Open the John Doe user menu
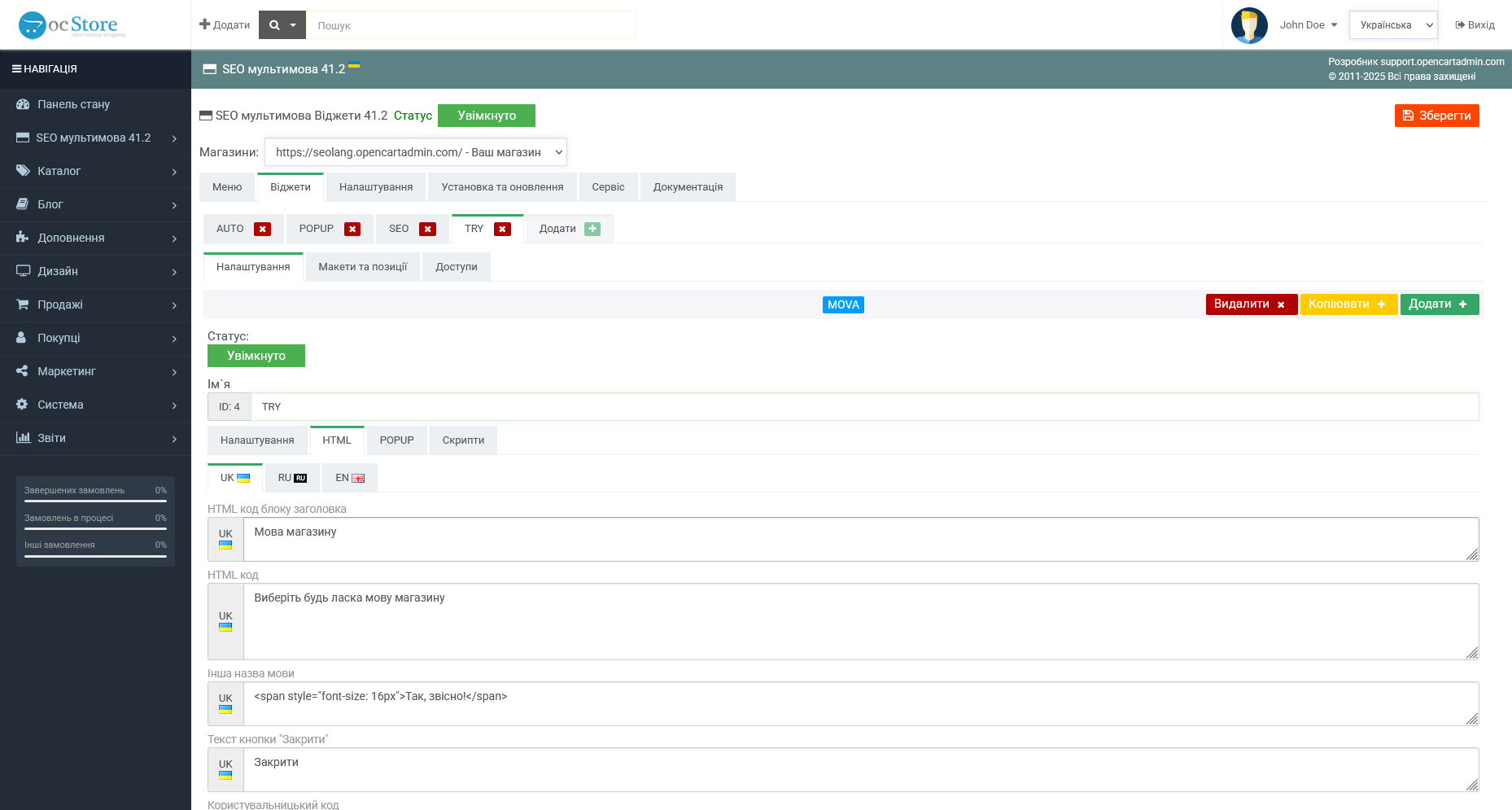This screenshot has height=810, width=1512. pos(1309,25)
